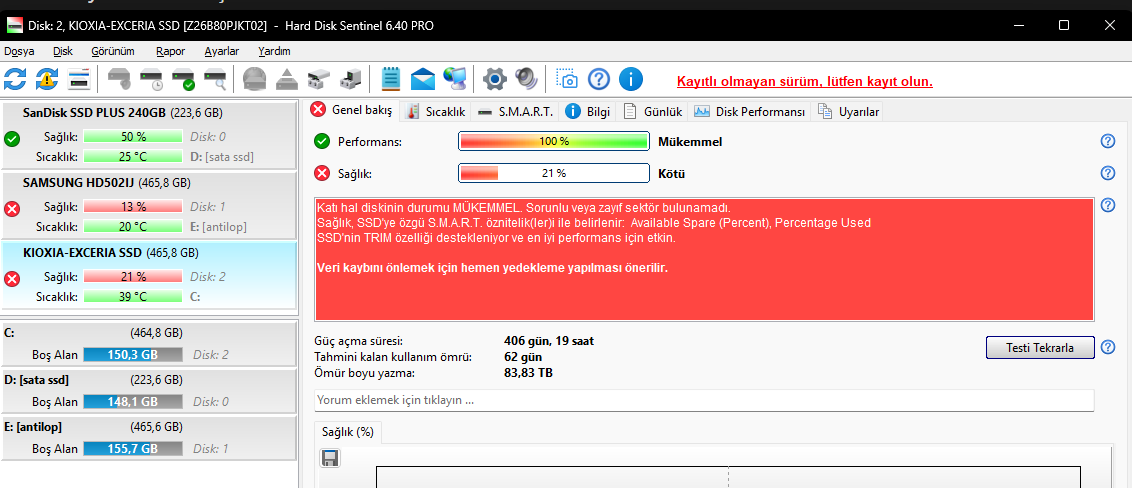Open settings with the gear icon
Viewport: 1132px width, 488px height.
click(495, 79)
